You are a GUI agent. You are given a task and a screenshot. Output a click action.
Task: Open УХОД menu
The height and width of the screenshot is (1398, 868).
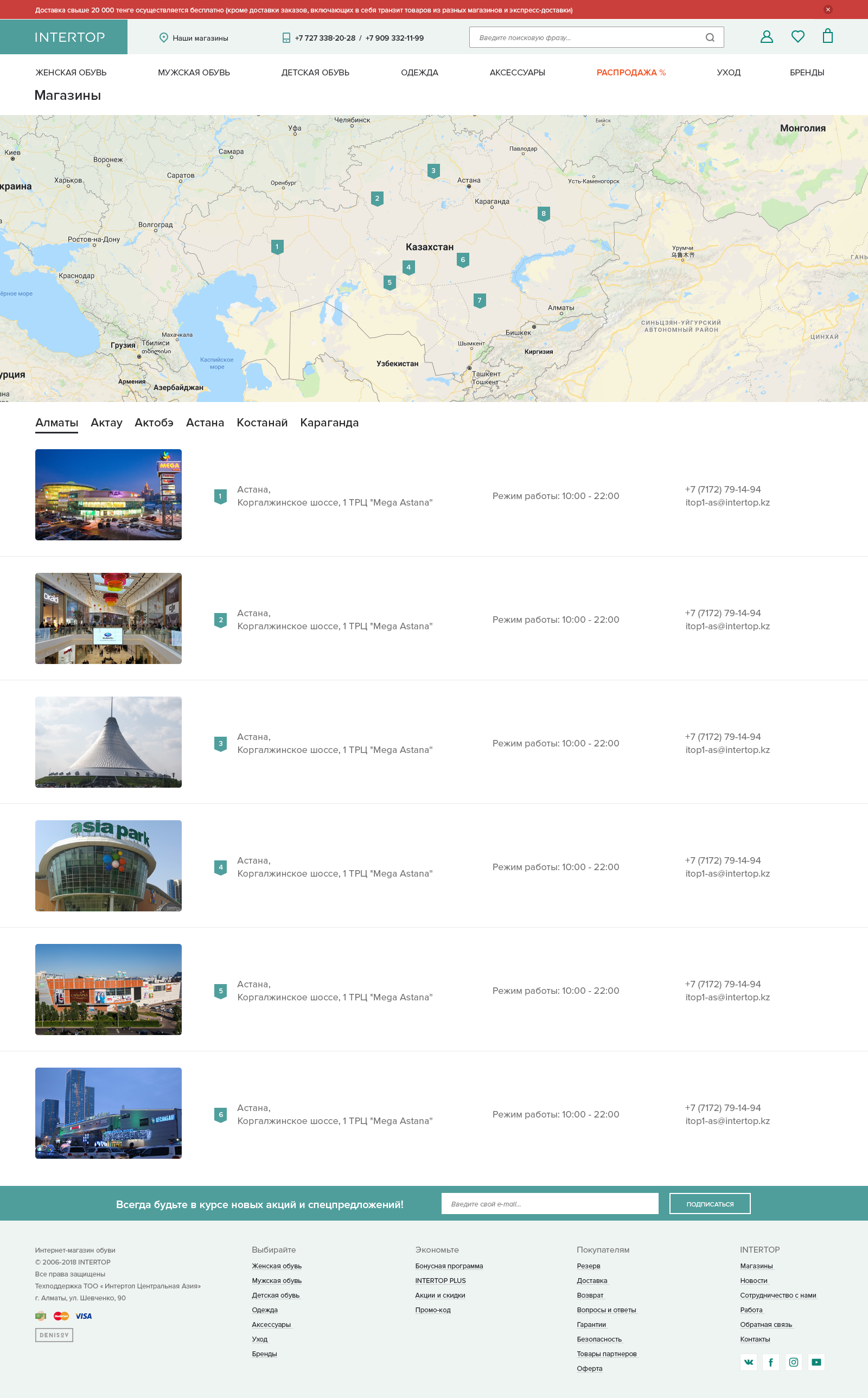(729, 72)
